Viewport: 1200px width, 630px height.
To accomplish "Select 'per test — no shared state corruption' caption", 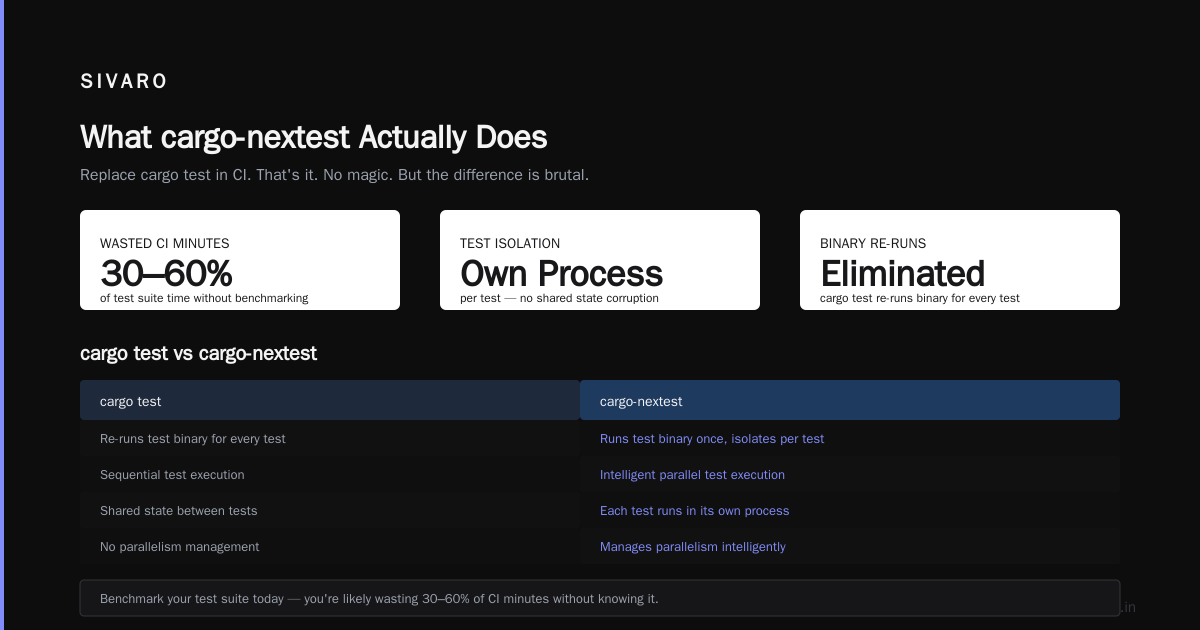I will click(559, 298).
